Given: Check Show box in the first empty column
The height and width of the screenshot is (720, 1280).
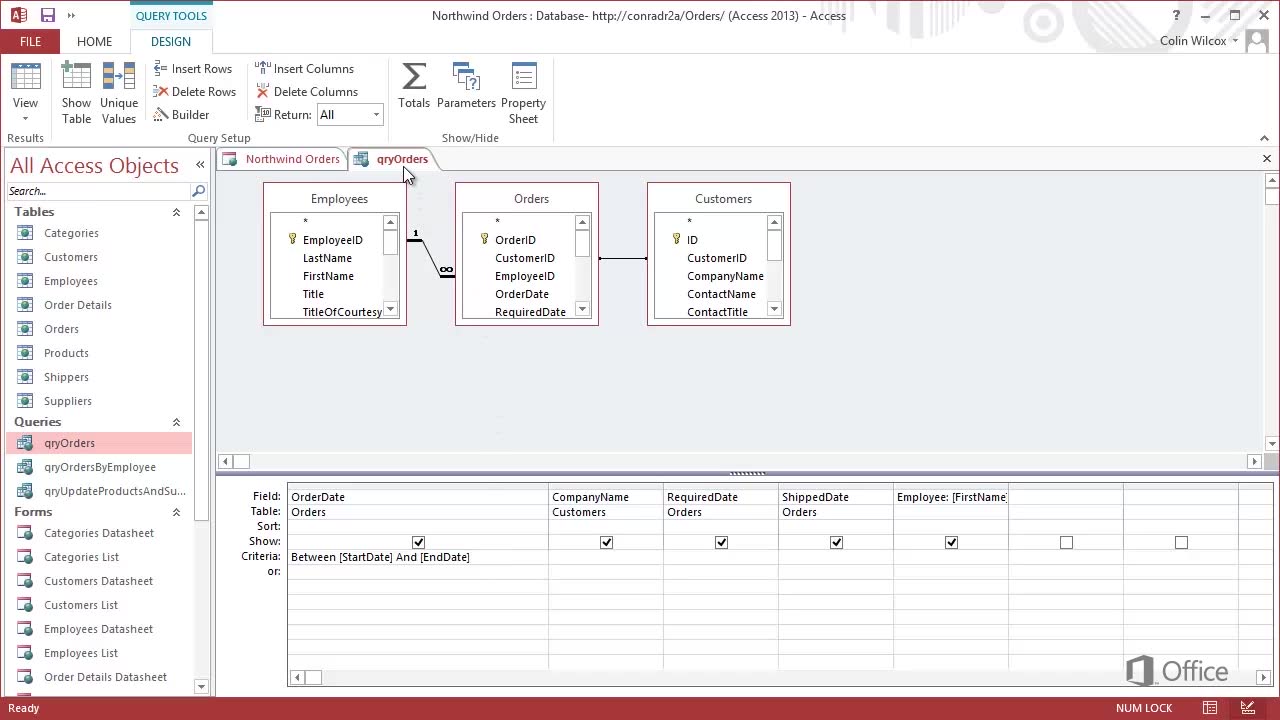Looking at the screenshot, I should pos(1066,542).
